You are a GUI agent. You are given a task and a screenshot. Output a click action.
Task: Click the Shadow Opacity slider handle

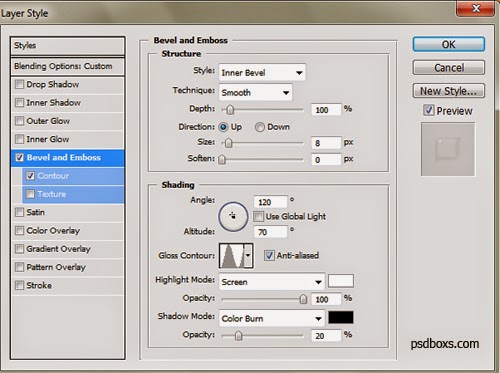click(238, 336)
